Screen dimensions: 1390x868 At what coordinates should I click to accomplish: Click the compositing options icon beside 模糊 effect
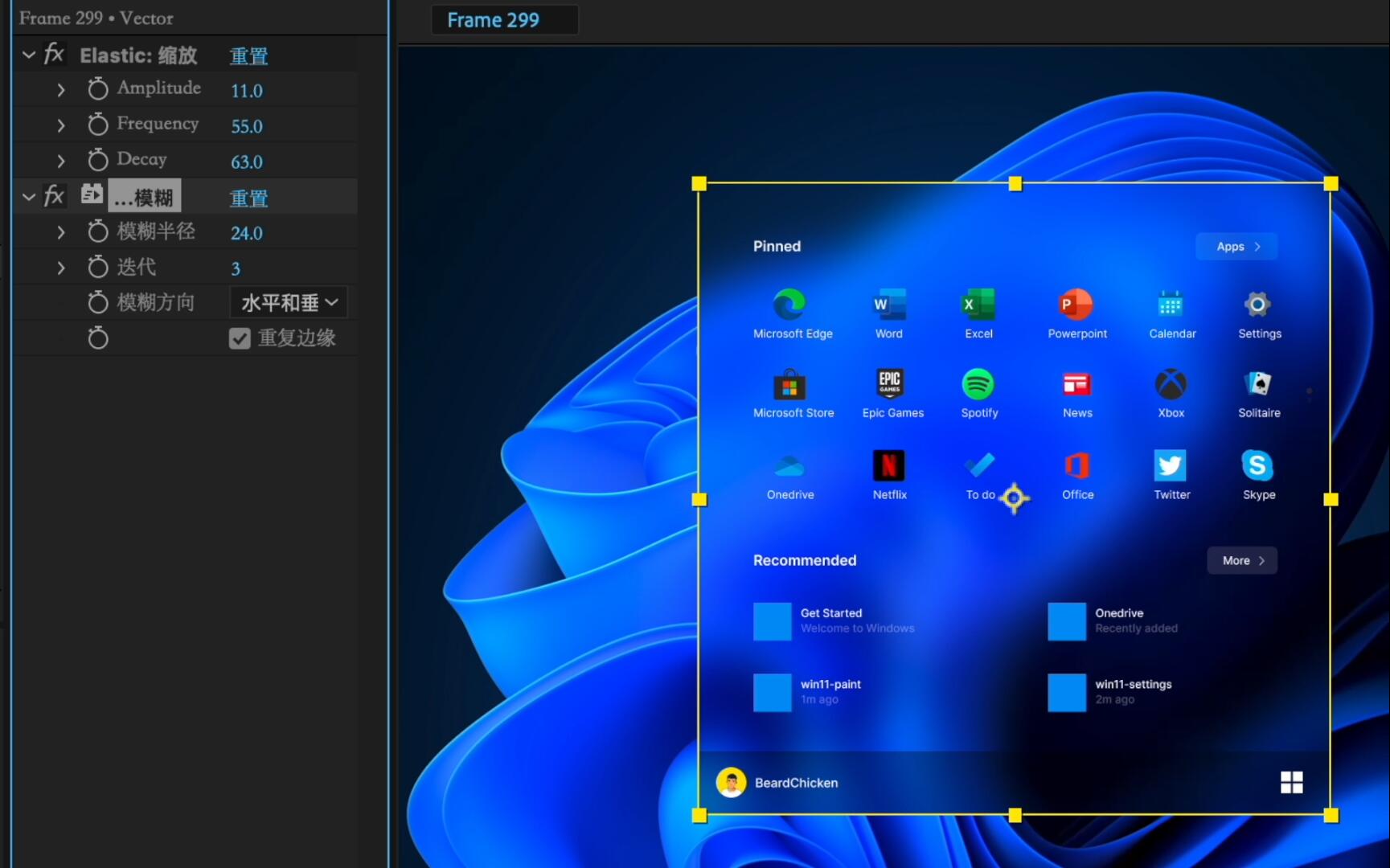tap(91, 194)
